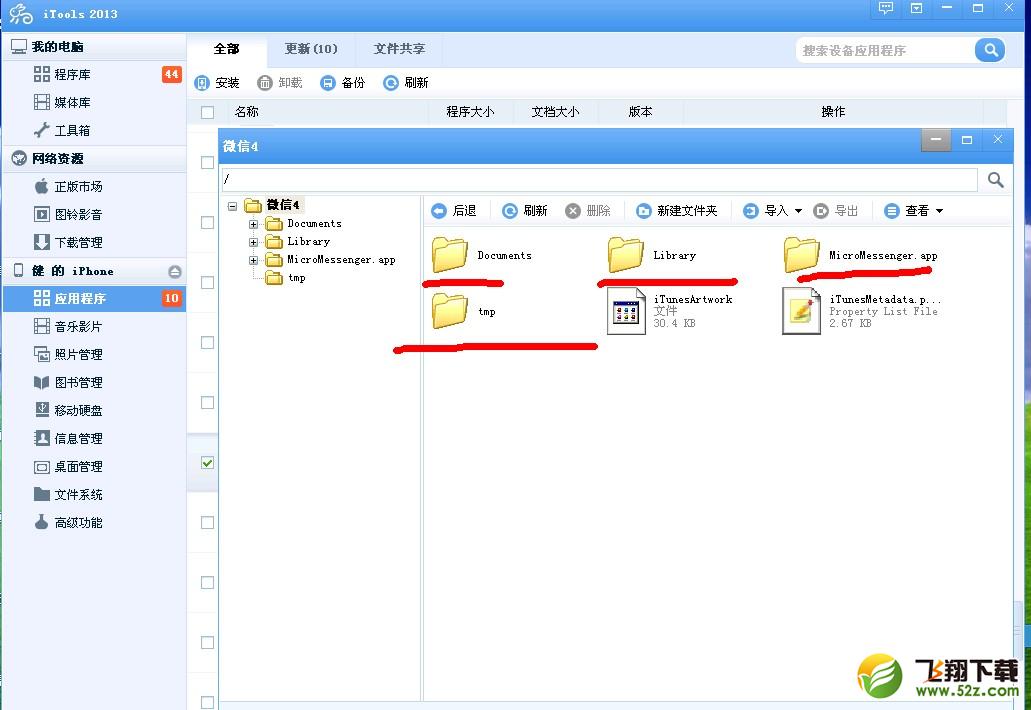1031x710 pixels.
Task: Click the 搜索设备应用程序 search field
Action: (885, 51)
